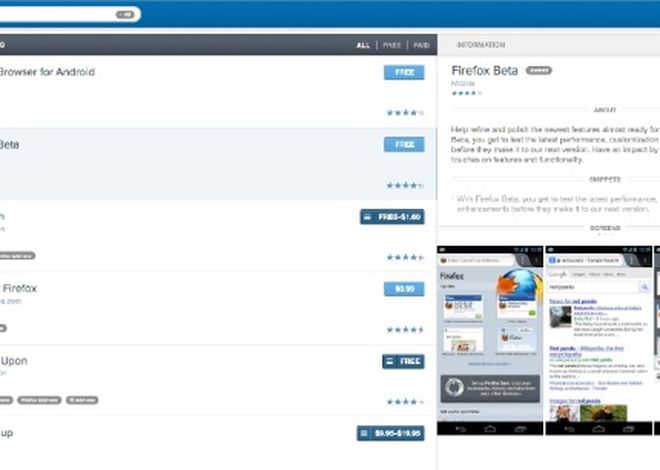Open second screenshot showing Google search
Screen dimensions: 660x470
point(599,340)
